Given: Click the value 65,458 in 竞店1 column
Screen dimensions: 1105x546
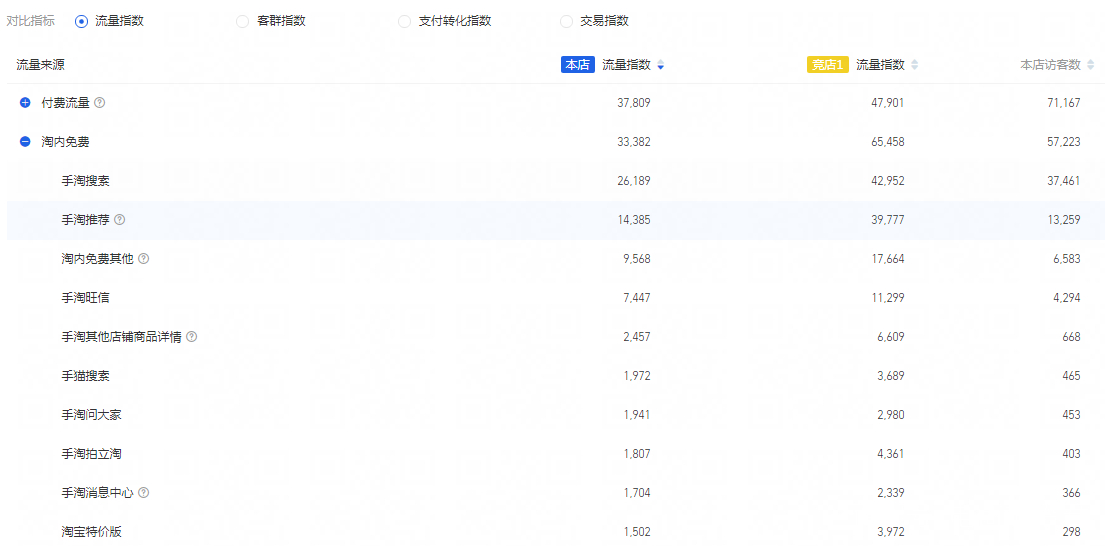Looking at the screenshot, I should click(x=888, y=142).
